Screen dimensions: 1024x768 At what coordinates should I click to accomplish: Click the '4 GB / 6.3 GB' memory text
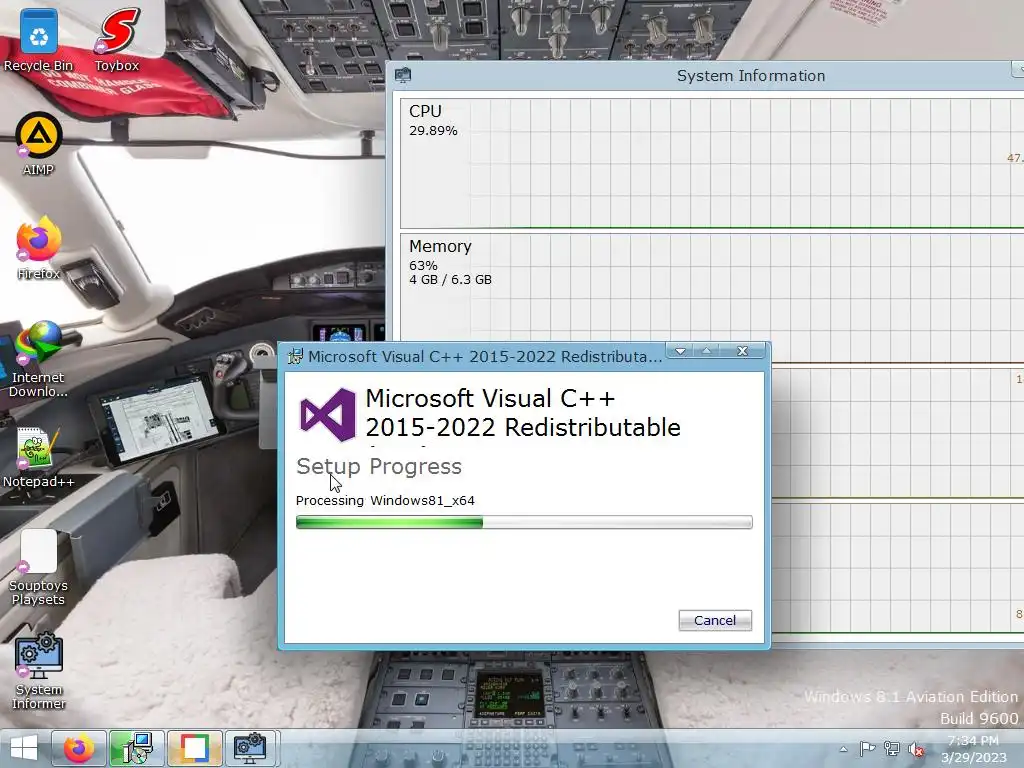coord(450,280)
